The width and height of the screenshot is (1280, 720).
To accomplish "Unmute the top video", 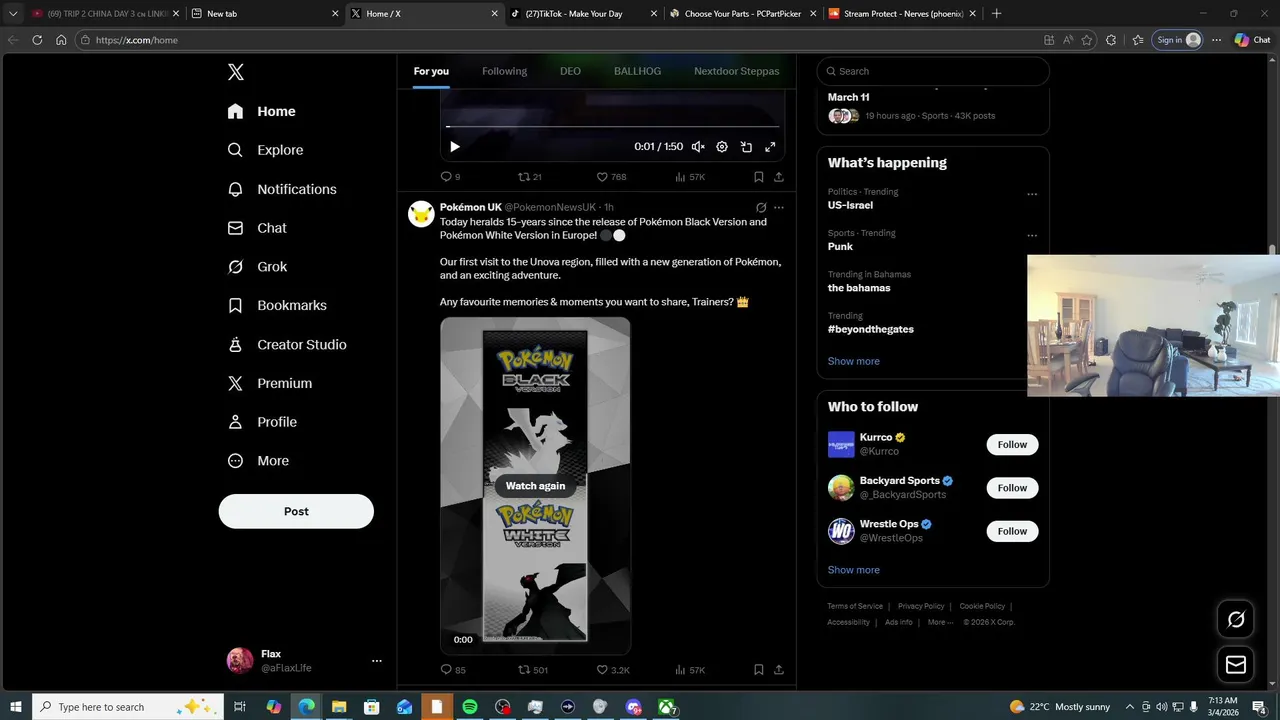I will click(698, 147).
